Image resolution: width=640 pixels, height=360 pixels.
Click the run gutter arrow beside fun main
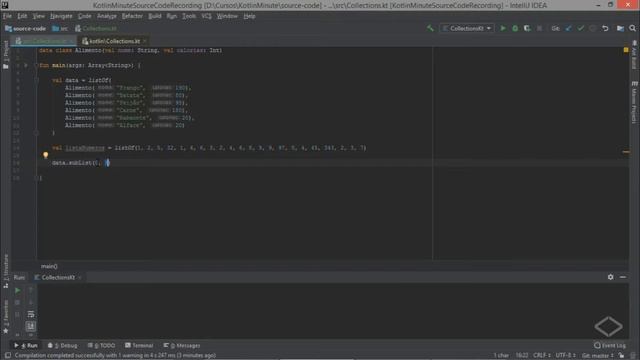pos(26,65)
